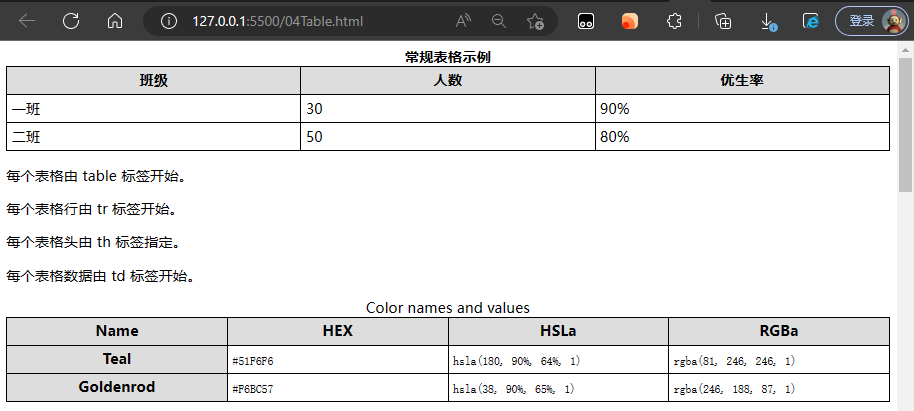Click the paragraph about the th tag
914x411 pixels.
[x=93, y=243]
